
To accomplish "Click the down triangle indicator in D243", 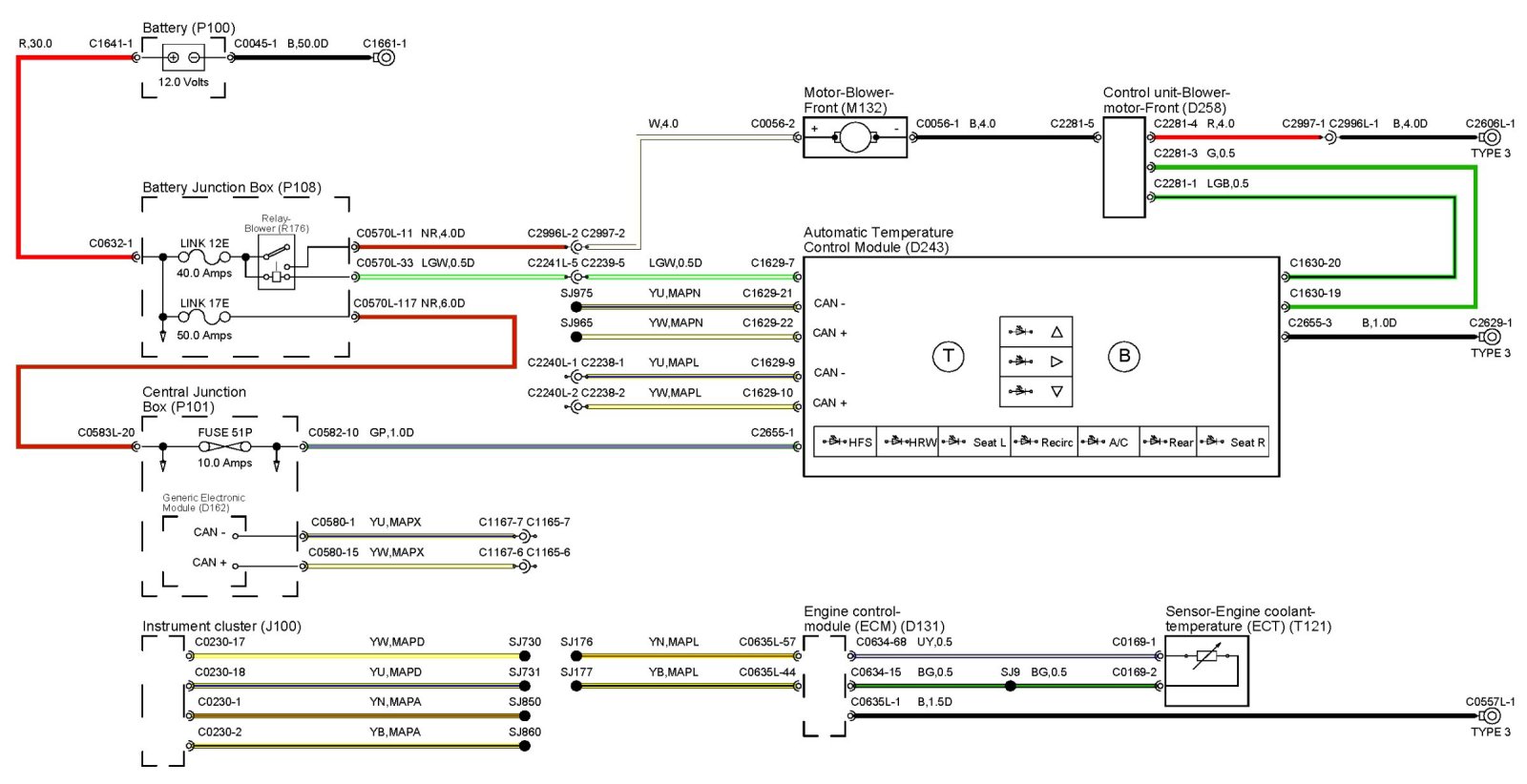I will 1056,391.
